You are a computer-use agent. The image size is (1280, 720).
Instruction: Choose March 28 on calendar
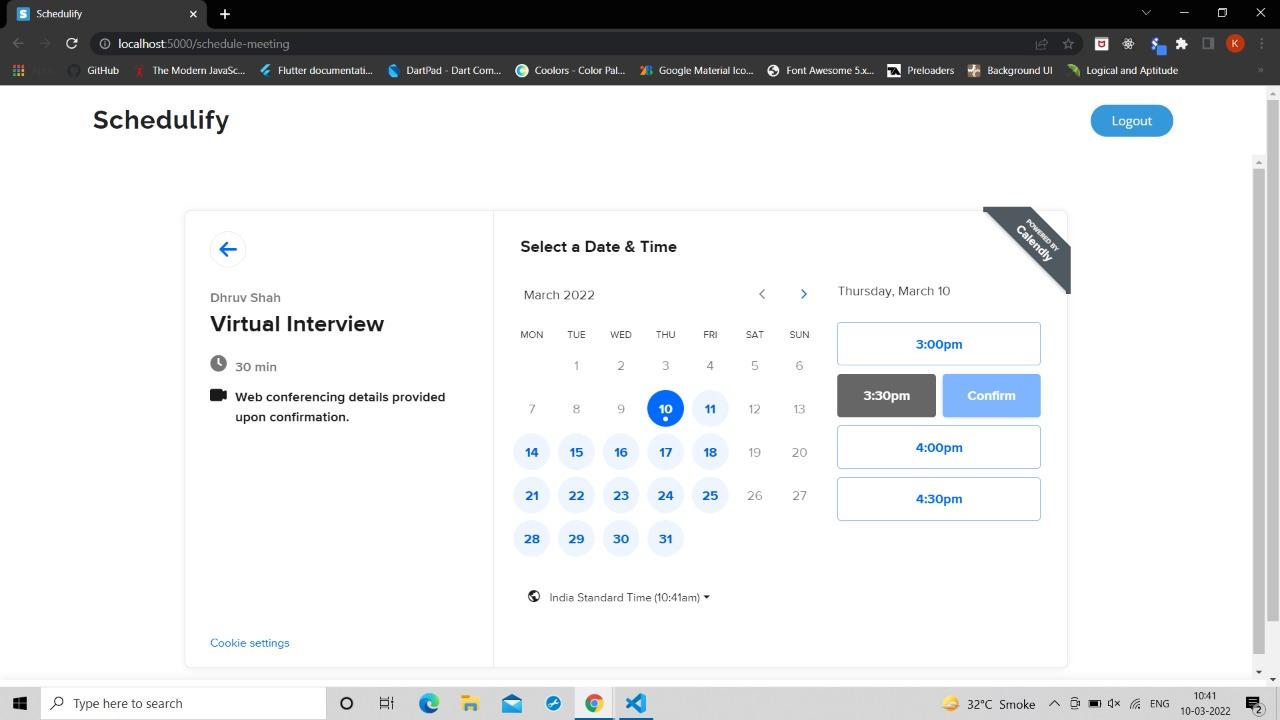pyautogui.click(x=532, y=539)
